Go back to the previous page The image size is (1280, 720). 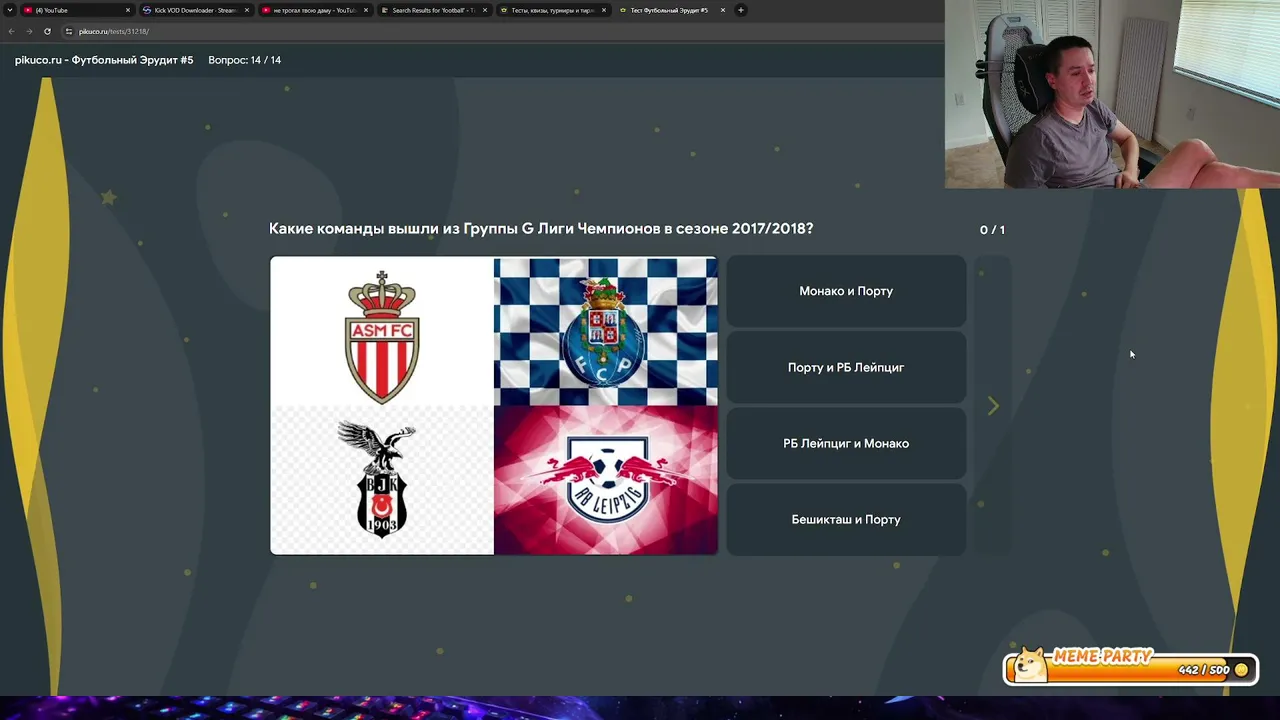(x=11, y=31)
